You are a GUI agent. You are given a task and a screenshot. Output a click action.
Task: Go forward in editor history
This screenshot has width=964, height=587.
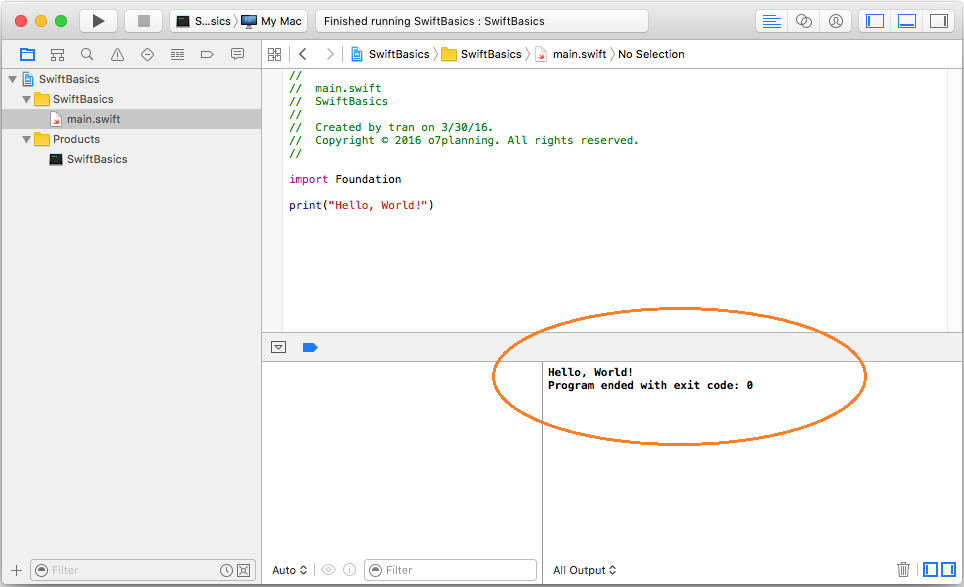pyautogui.click(x=330, y=54)
